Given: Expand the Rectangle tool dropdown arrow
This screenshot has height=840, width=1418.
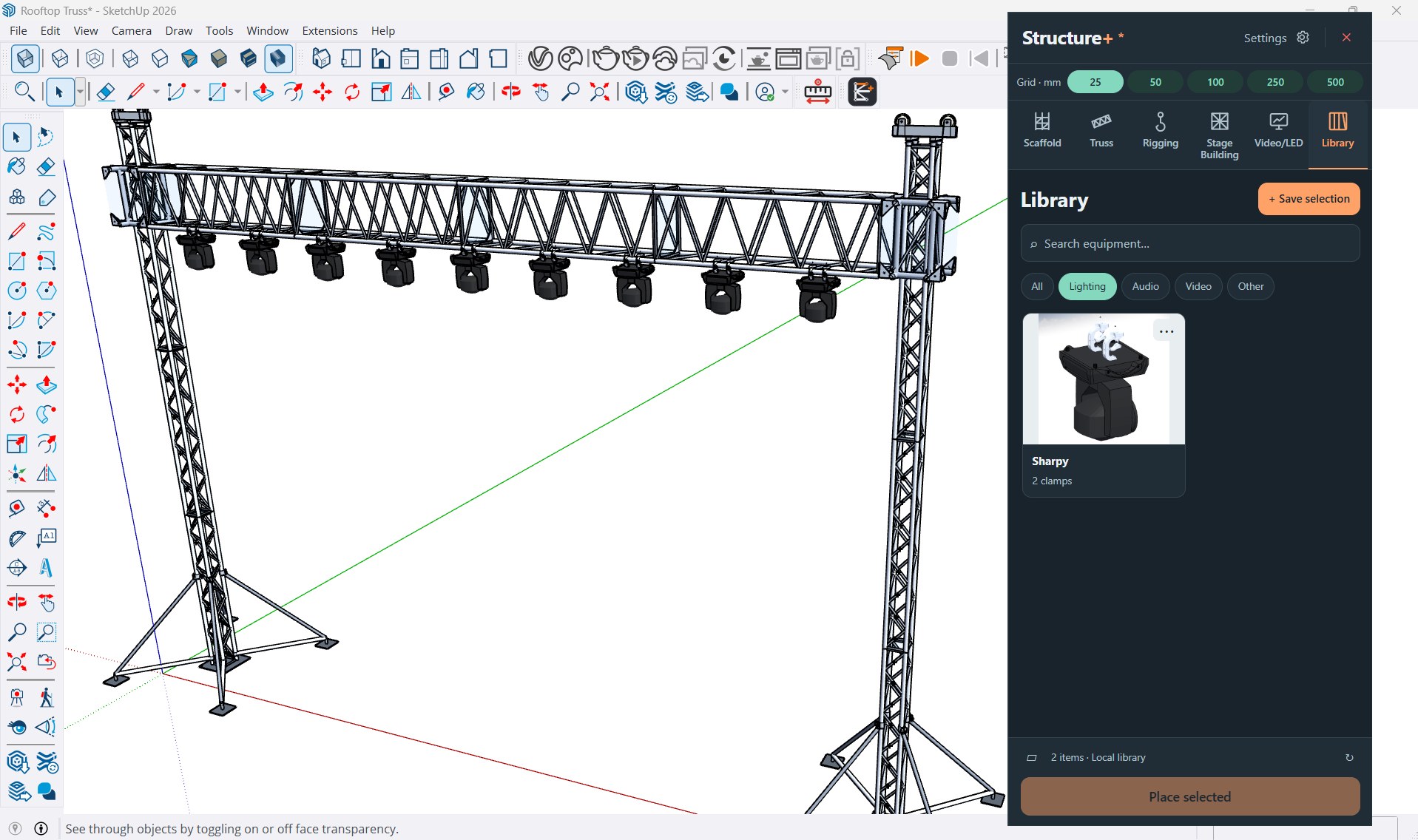Looking at the screenshot, I should [x=237, y=92].
